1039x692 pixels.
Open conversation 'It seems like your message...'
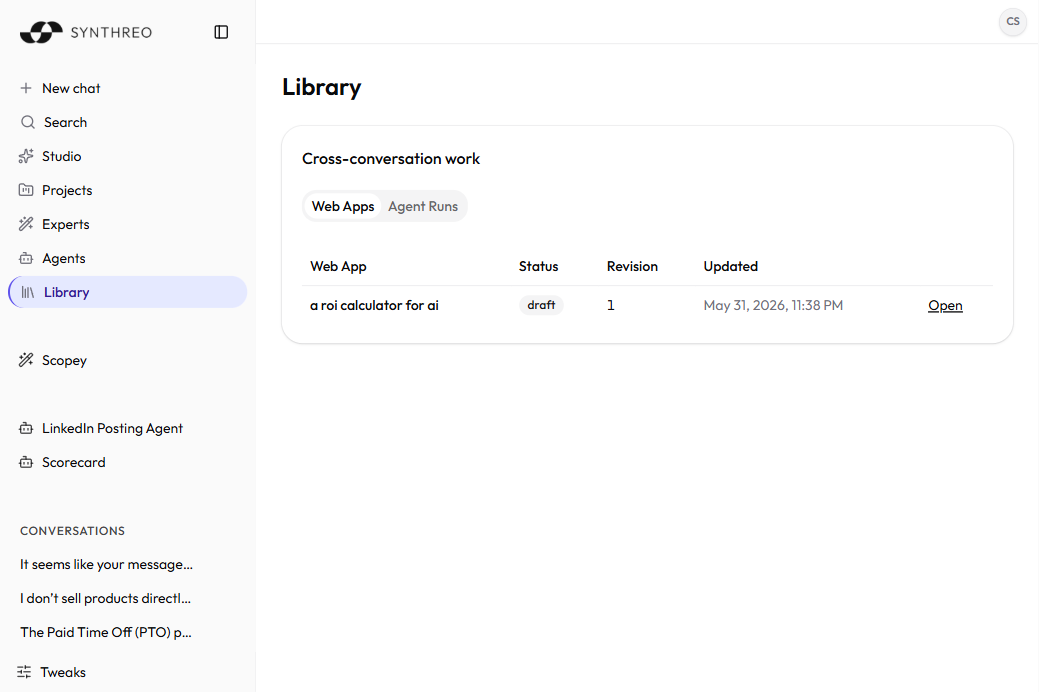pos(106,565)
